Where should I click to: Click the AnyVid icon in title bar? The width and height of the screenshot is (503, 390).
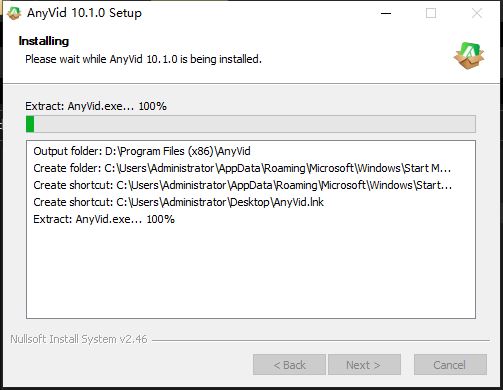pyautogui.click(x=14, y=13)
